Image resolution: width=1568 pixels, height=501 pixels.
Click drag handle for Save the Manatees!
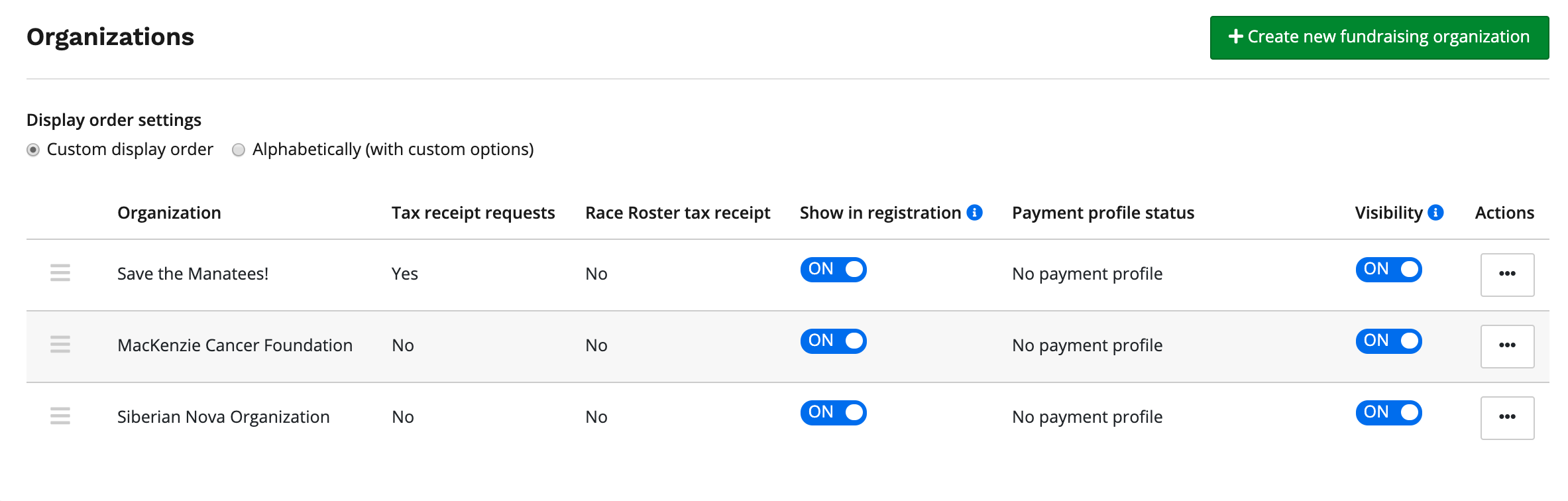pyautogui.click(x=60, y=273)
